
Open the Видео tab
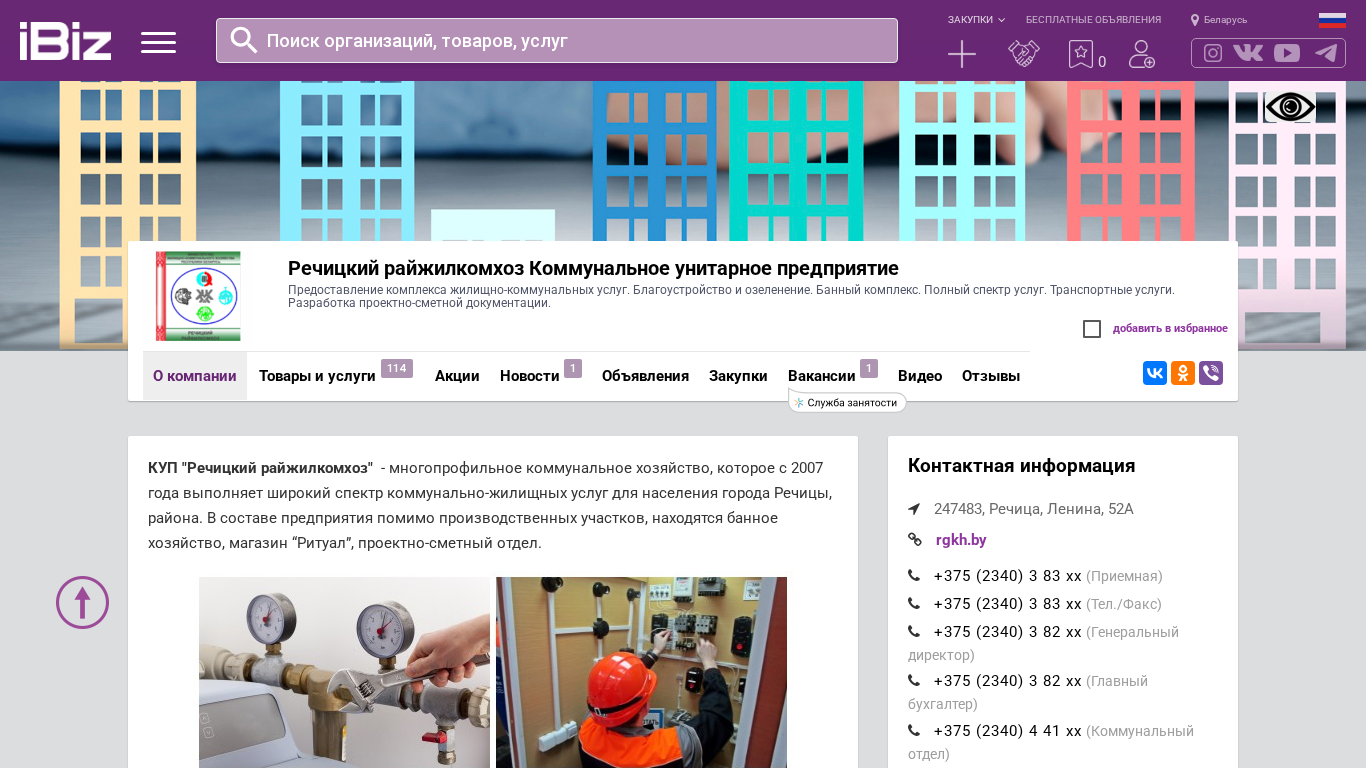[x=920, y=376]
